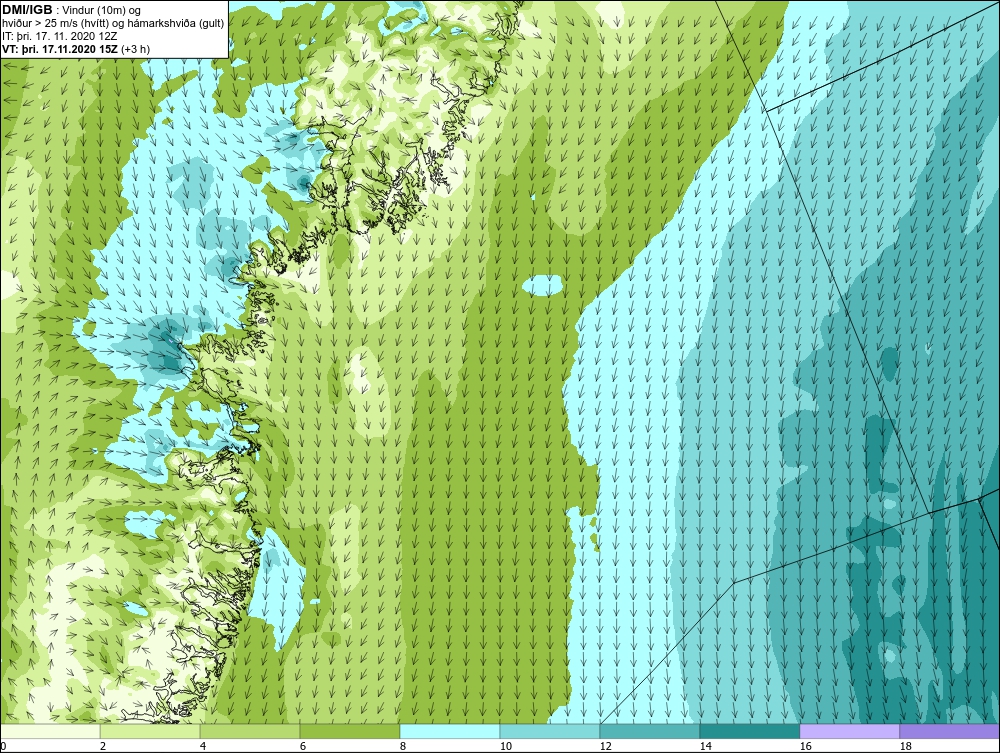
Task: Click the 12–14 m/s teal legend swatch
Action: 650,731
